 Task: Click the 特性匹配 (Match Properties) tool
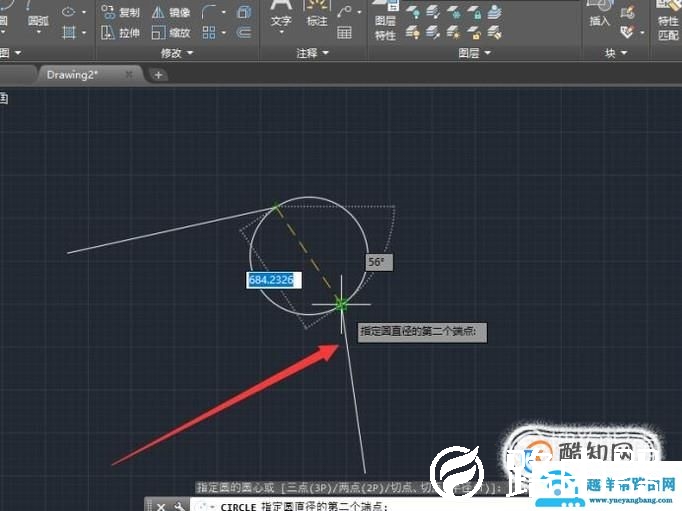(668, 23)
